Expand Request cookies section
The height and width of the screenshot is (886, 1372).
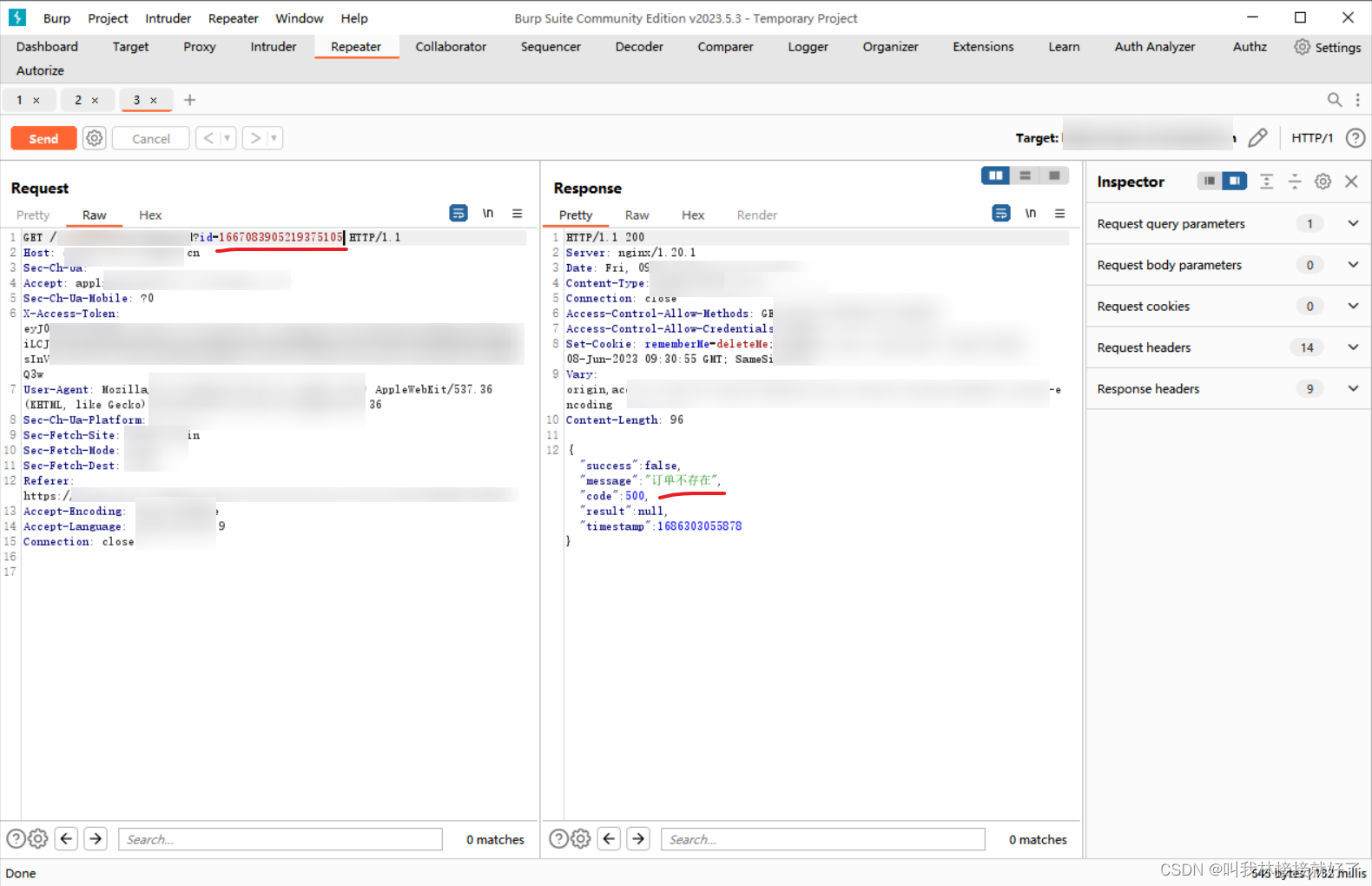click(1228, 307)
